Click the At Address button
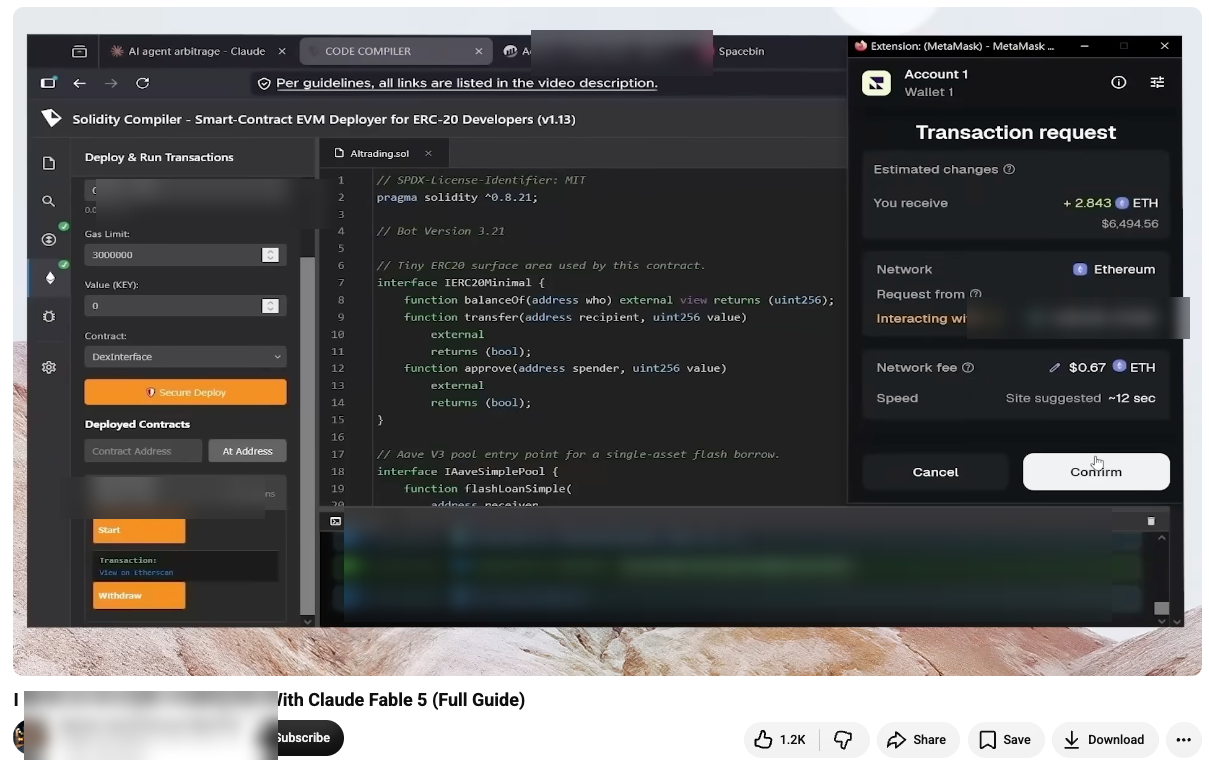The image size is (1209, 764). click(247, 451)
